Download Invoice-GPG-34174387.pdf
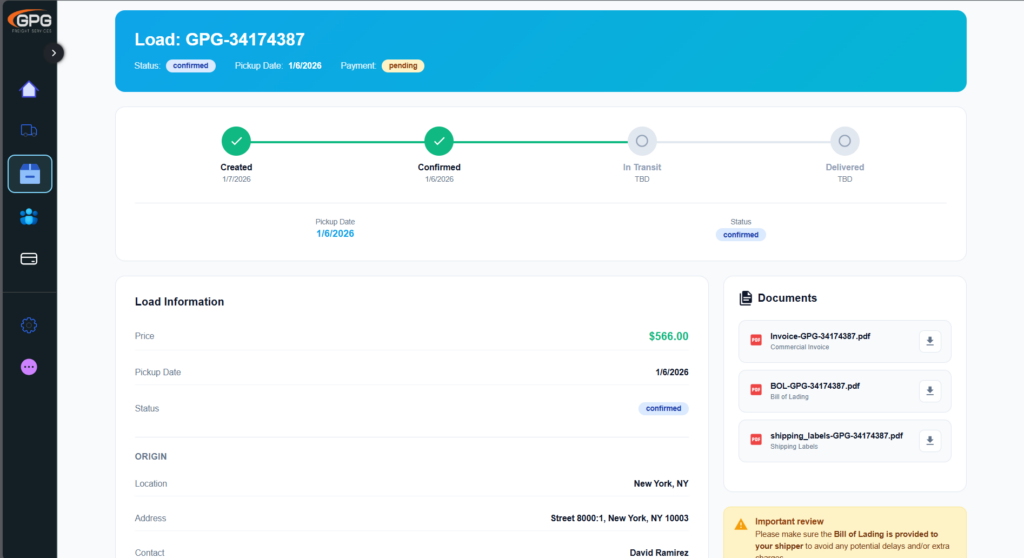This screenshot has width=1024, height=558. coord(930,341)
